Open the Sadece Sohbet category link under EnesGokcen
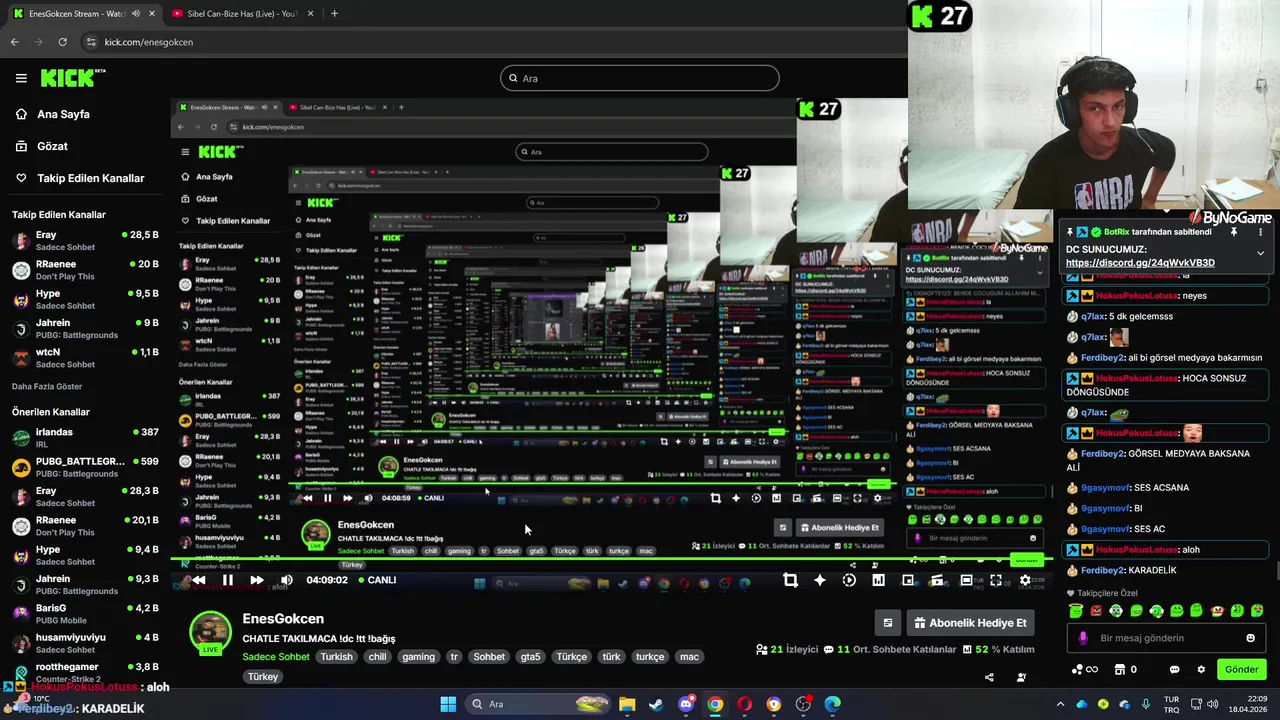Viewport: 1280px width, 720px height. click(x=276, y=657)
